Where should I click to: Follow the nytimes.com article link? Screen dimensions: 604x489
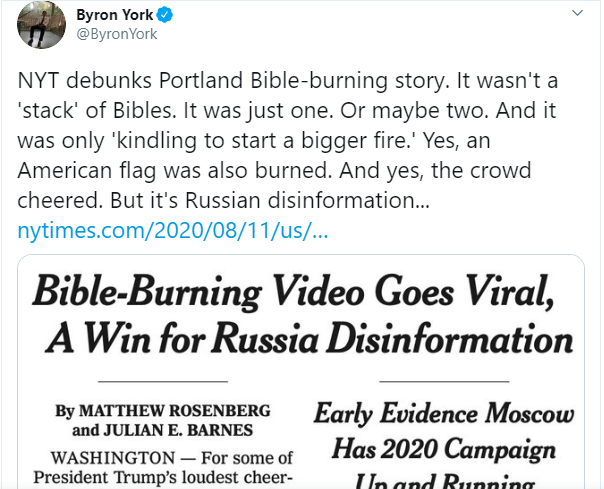[x=172, y=230]
